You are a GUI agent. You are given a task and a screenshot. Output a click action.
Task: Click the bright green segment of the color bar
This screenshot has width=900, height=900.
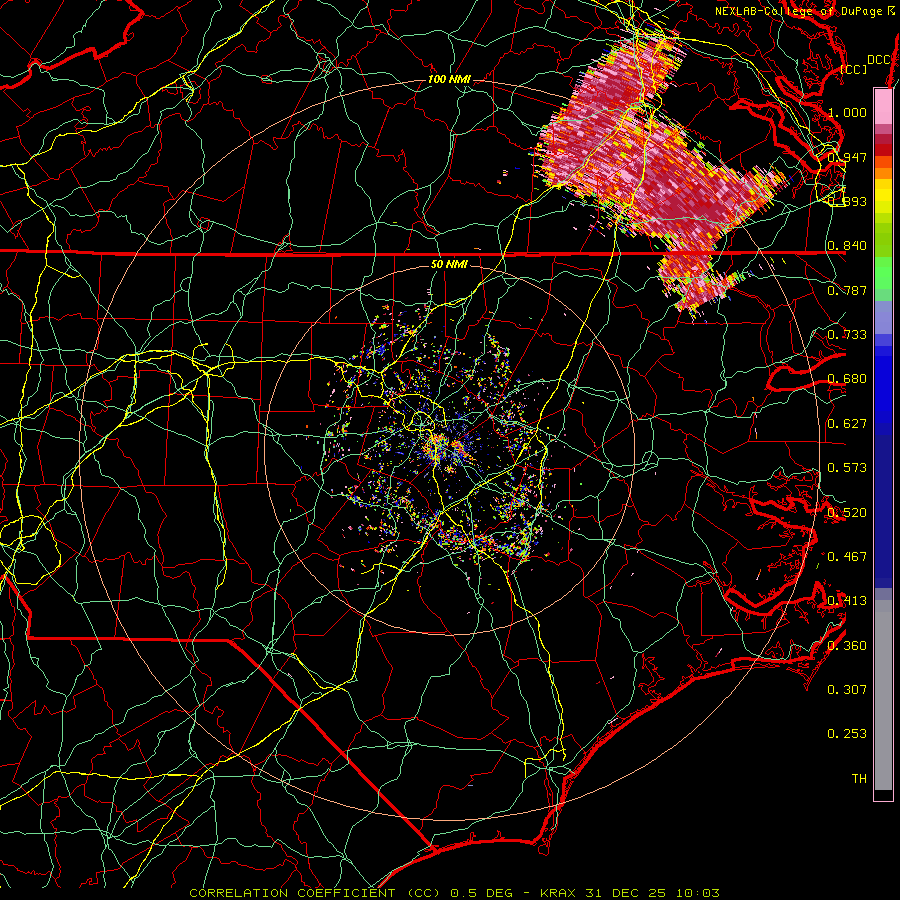point(883,274)
